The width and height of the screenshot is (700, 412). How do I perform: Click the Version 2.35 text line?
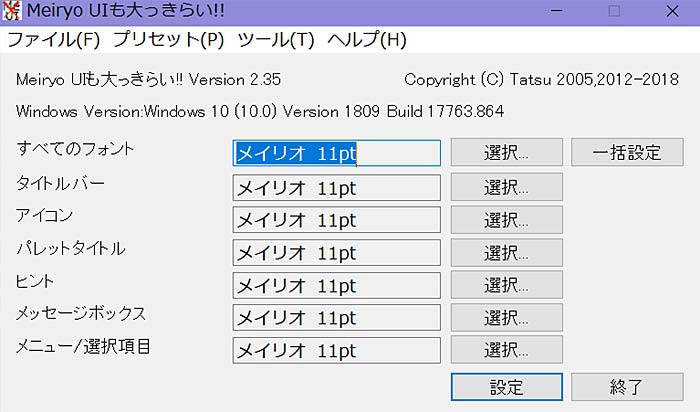click(x=149, y=80)
